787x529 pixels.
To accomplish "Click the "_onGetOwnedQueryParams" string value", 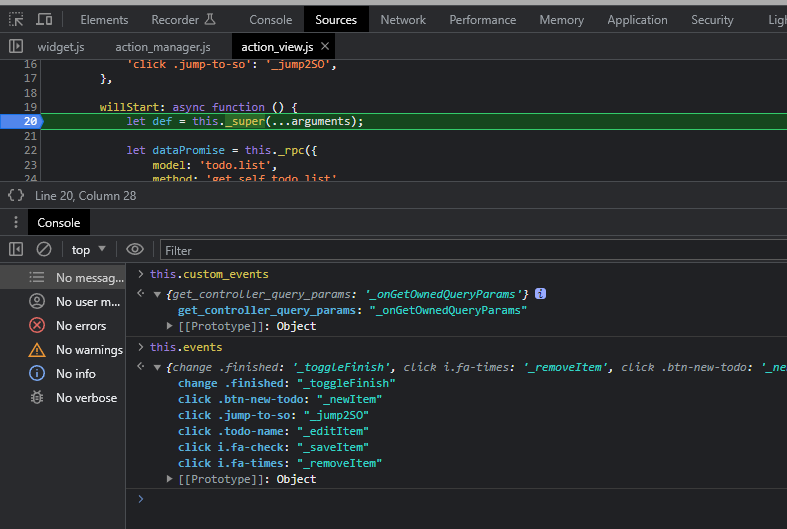I will coord(448,310).
